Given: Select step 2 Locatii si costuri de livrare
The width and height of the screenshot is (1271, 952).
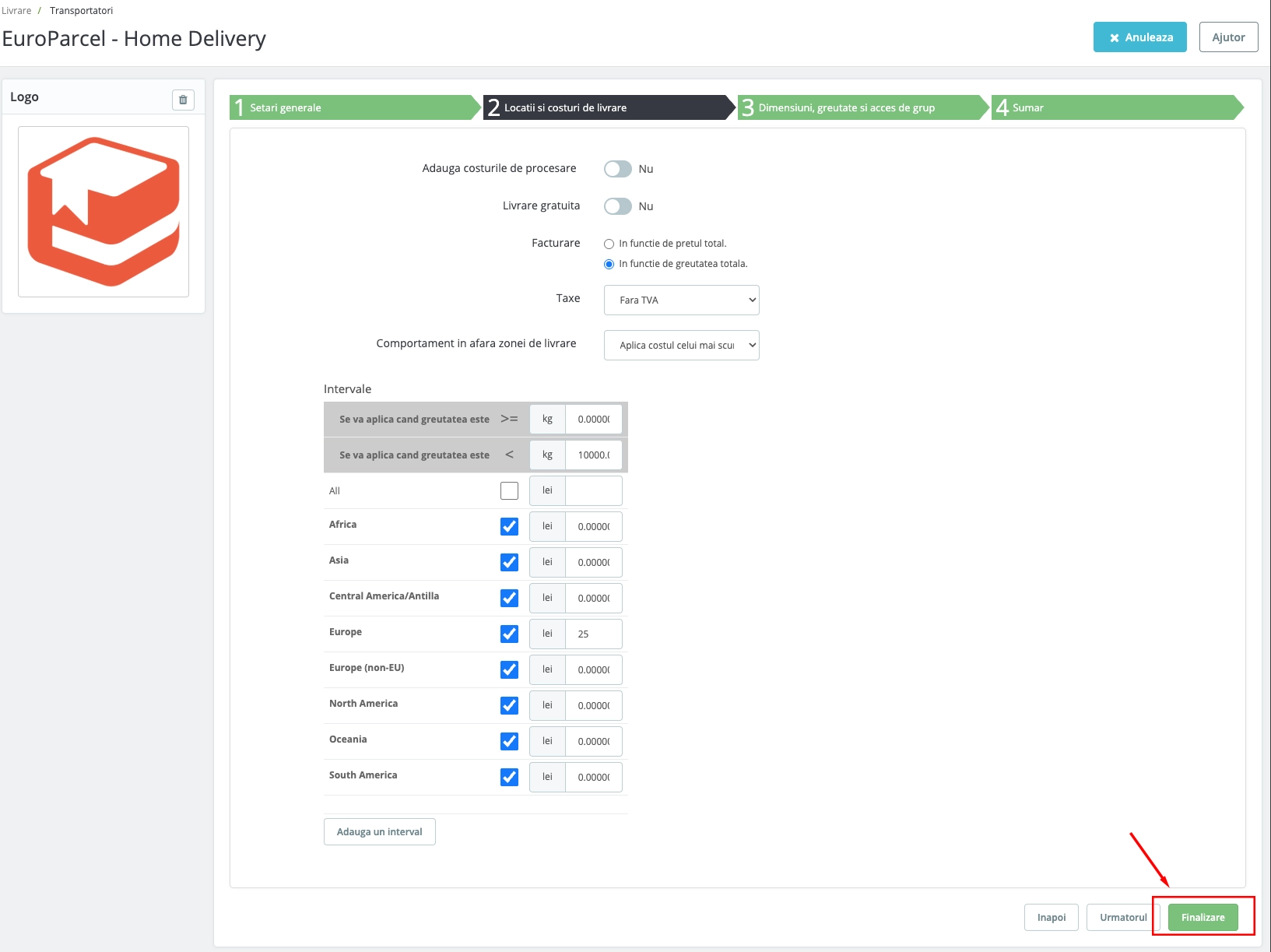Looking at the screenshot, I should point(609,107).
